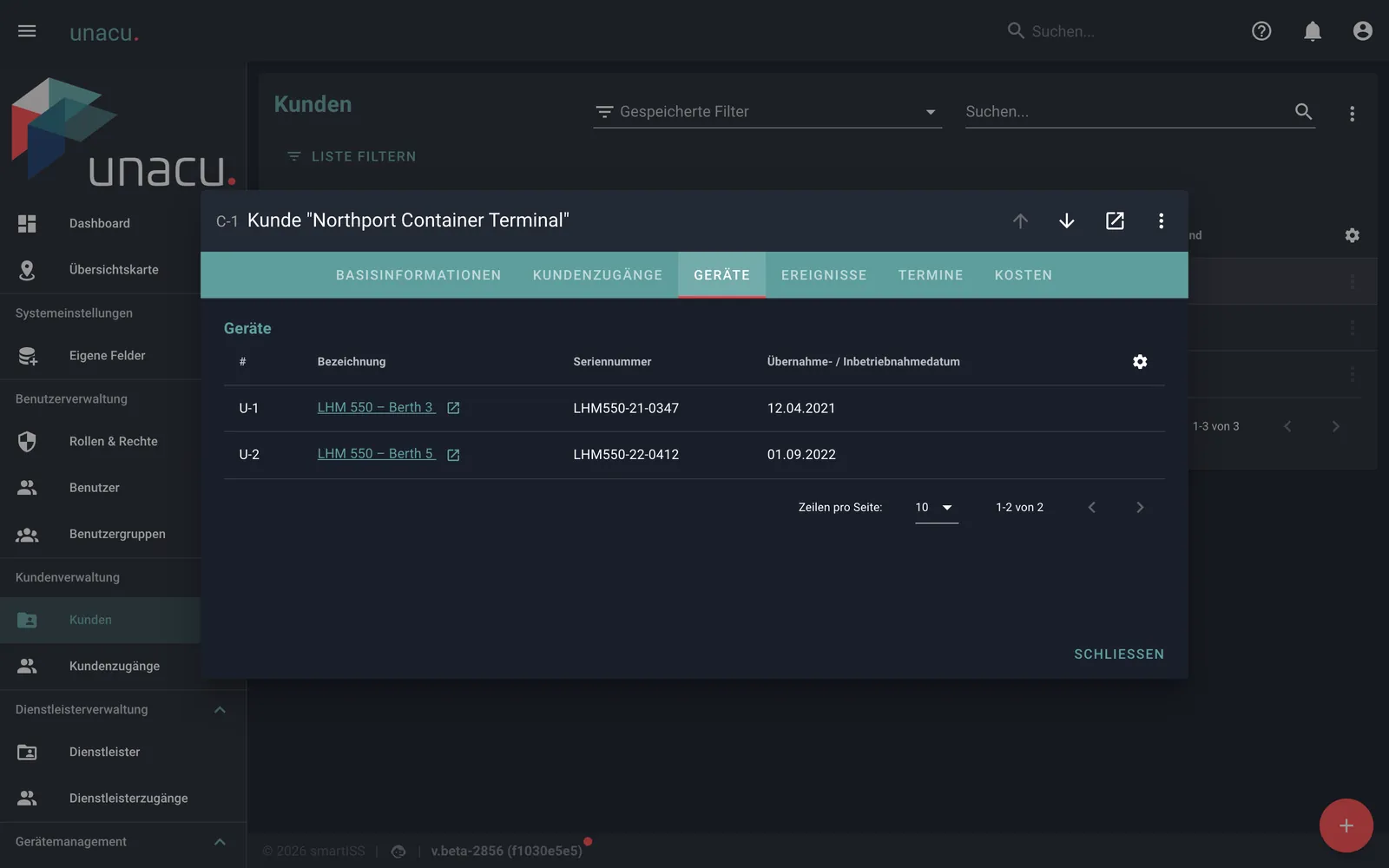Open Benutzergruppen in sidebar
1389x868 pixels.
tap(100, 534)
